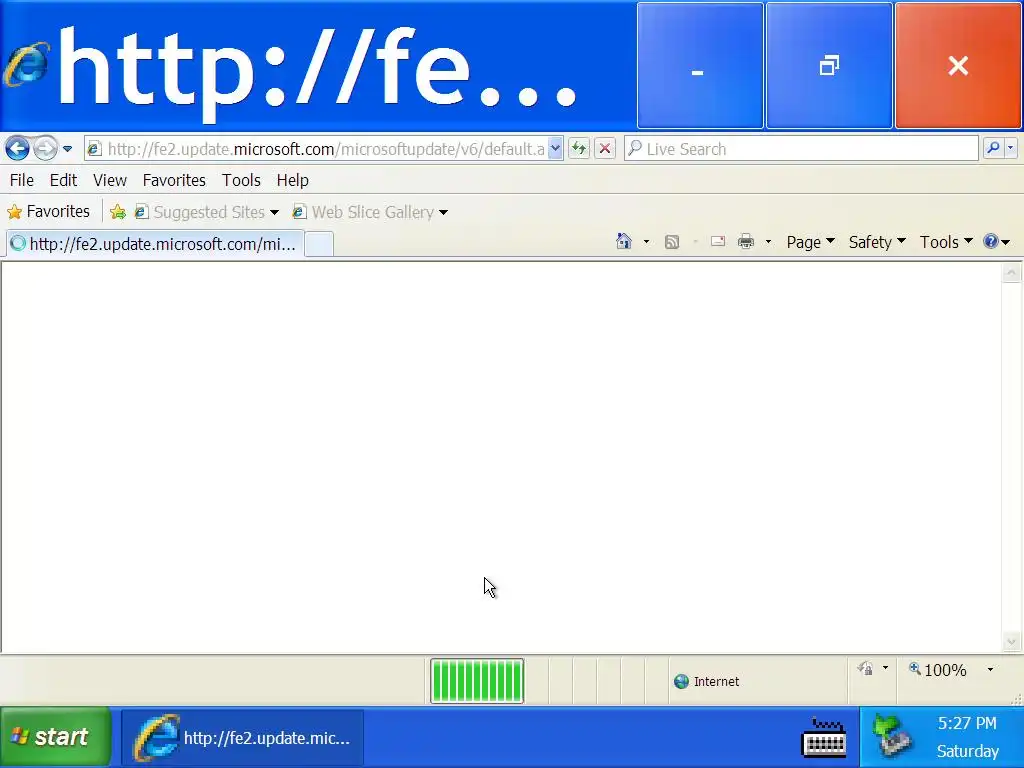Open the Safety dropdown menu
This screenshot has width=1024, height=768.
pos(877,242)
